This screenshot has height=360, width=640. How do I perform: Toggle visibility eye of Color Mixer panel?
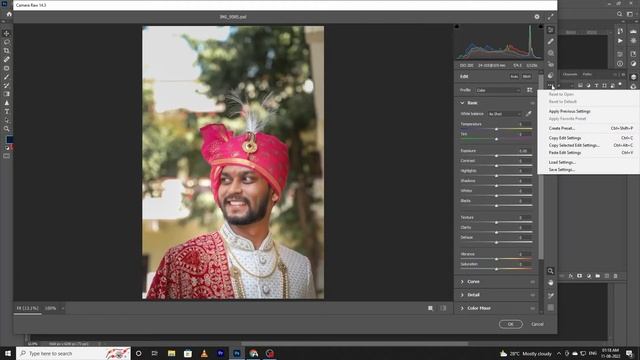(x=532, y=308)
